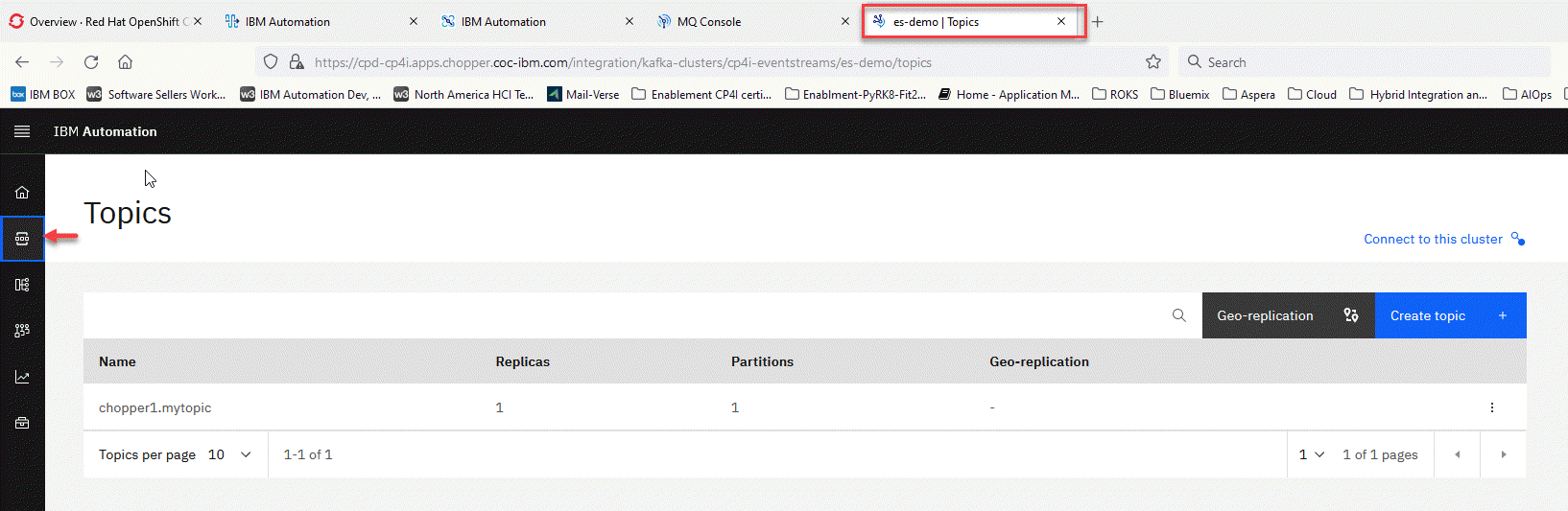The width and height of the screenshot is (1568, 511).
Task: Click the Create topic button
Action: click(1449, 315)
